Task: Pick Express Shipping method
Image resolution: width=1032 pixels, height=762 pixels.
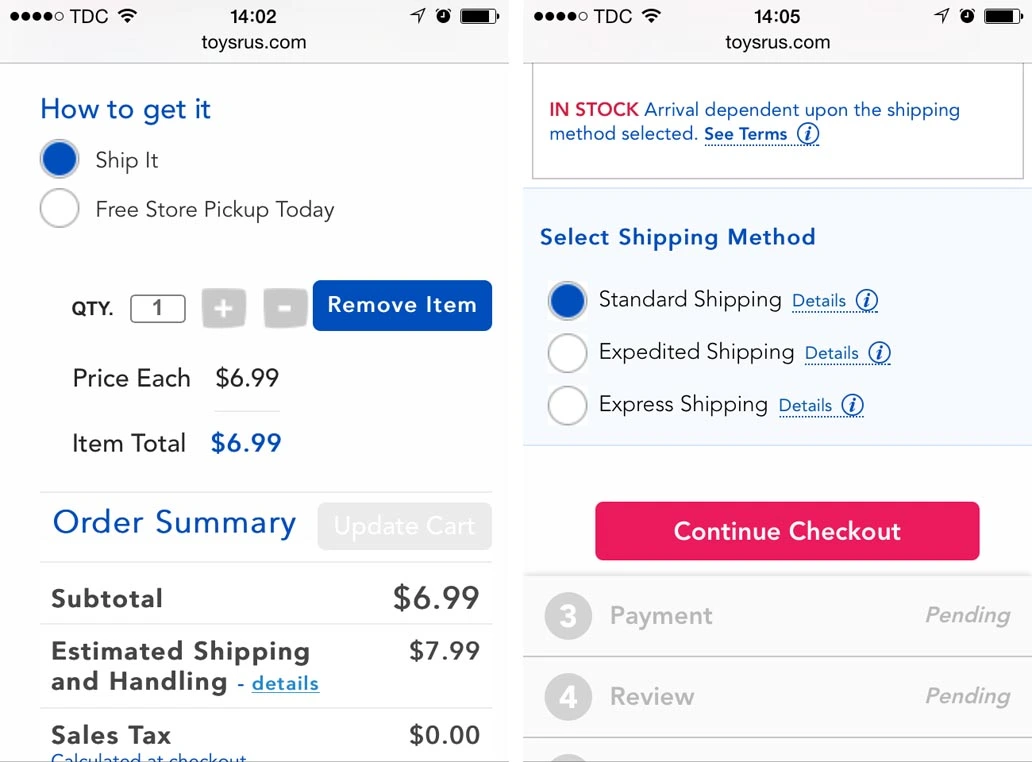Action: click(x=568, y=405)
